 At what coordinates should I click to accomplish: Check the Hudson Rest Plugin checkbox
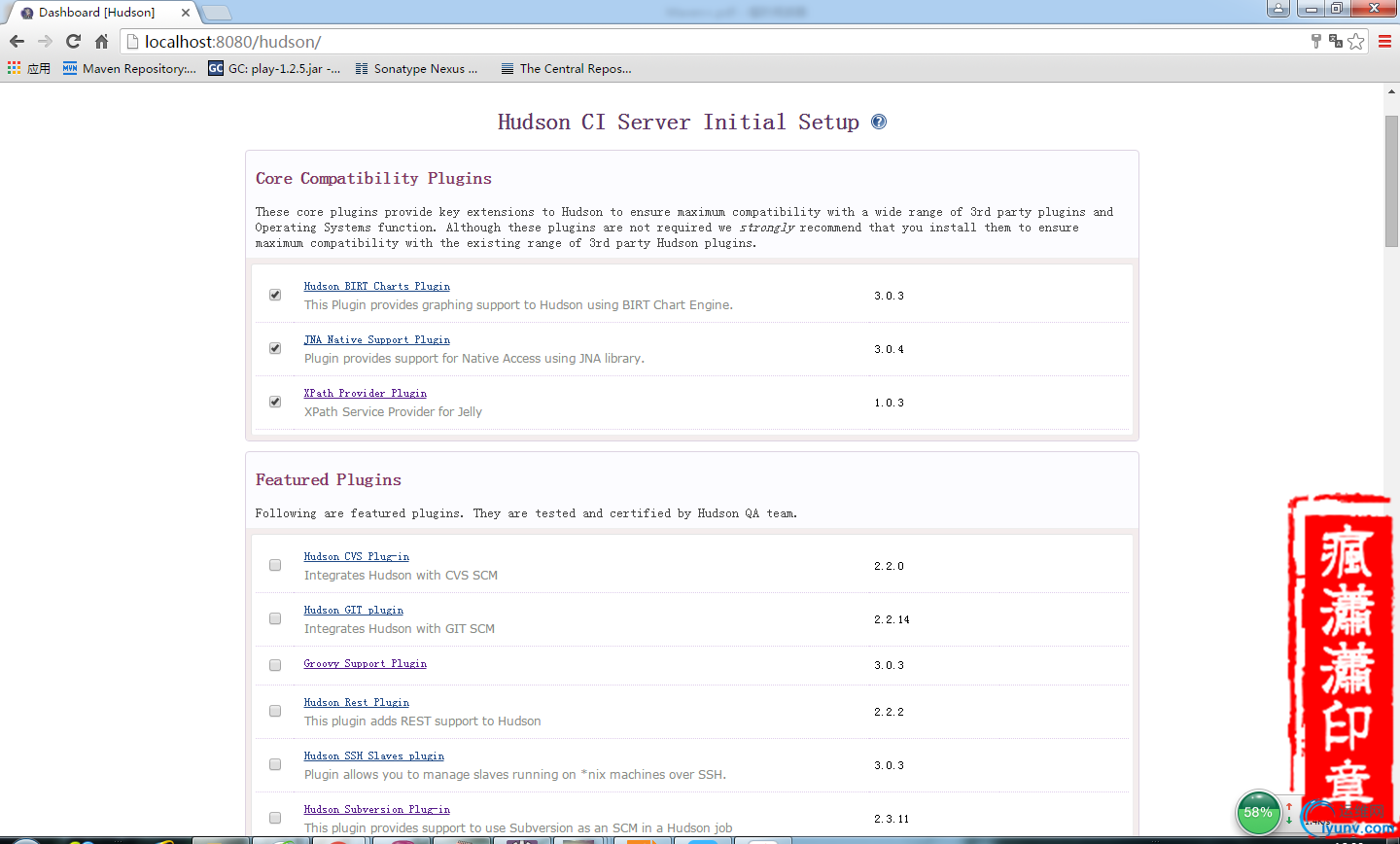[x=275, y=711]
